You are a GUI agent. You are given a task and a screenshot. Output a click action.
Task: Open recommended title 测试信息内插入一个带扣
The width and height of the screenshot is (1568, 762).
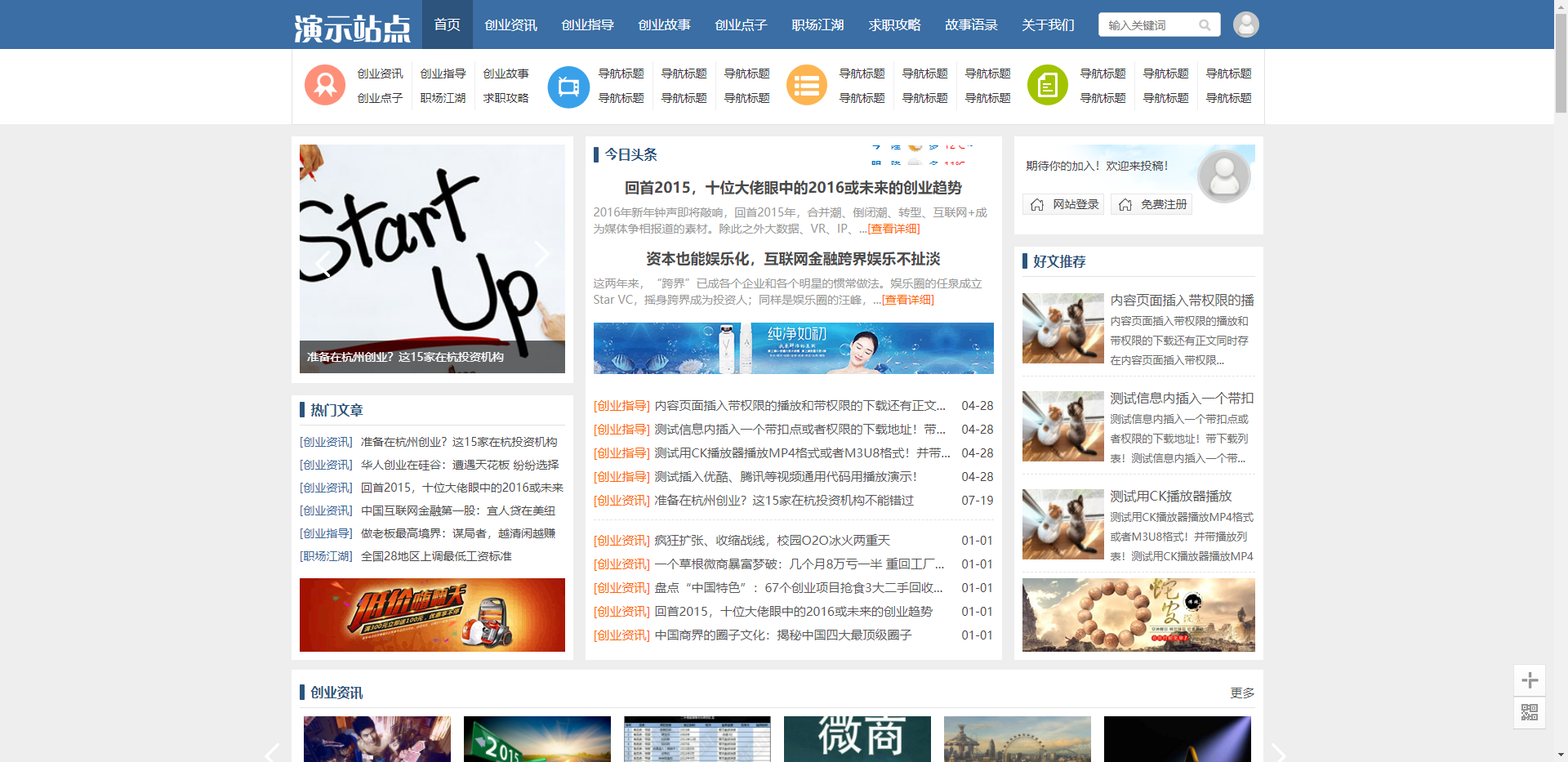[1182, 399]
